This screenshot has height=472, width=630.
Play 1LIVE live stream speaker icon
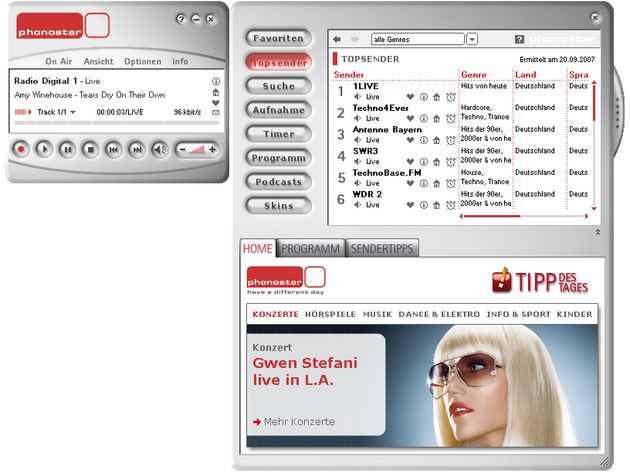(357, 96)
